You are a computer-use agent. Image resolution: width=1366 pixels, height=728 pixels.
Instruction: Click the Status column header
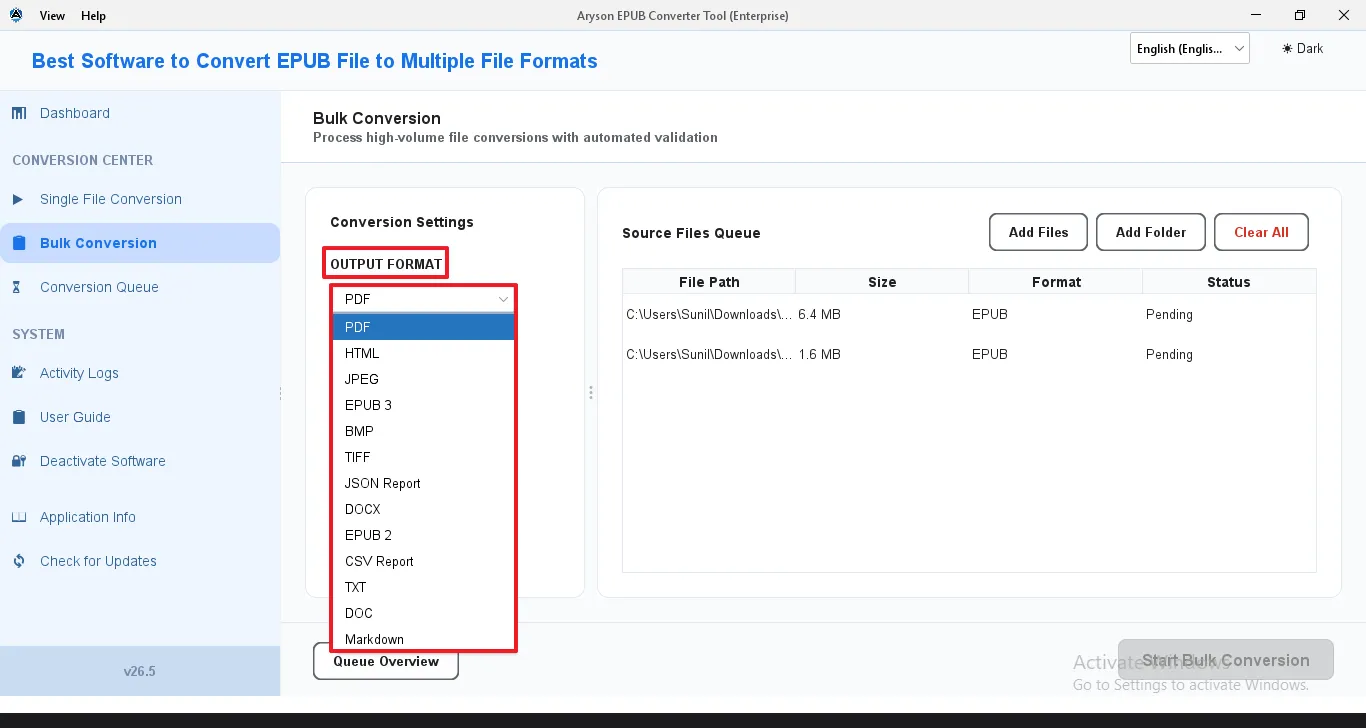tap(1229, 282)
